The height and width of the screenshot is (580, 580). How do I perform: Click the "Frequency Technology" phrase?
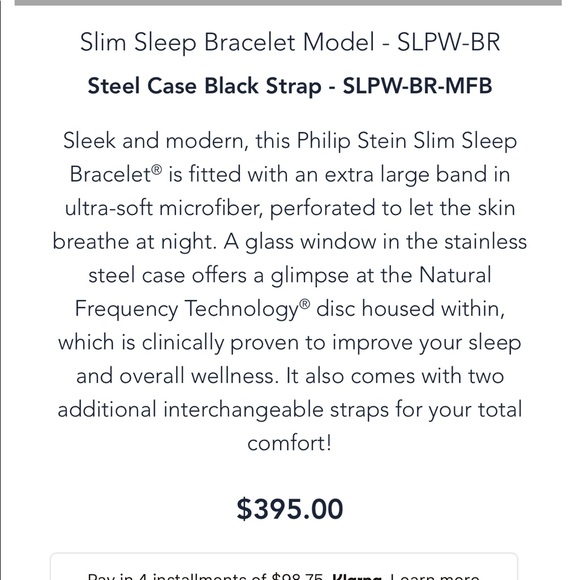(x=187, y=309)
